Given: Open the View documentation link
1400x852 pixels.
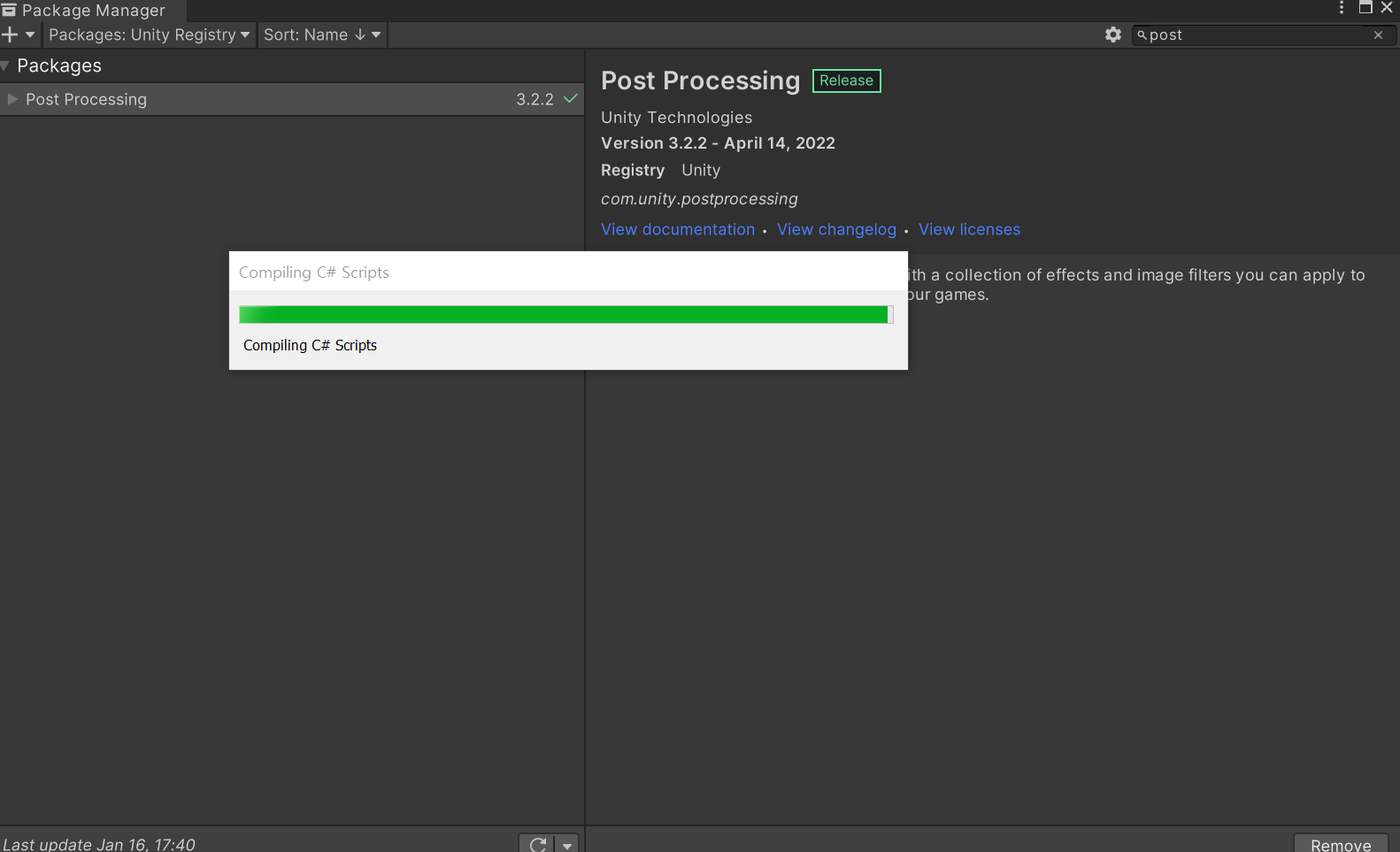Looking at the screenshot, I should pos(678,229).
